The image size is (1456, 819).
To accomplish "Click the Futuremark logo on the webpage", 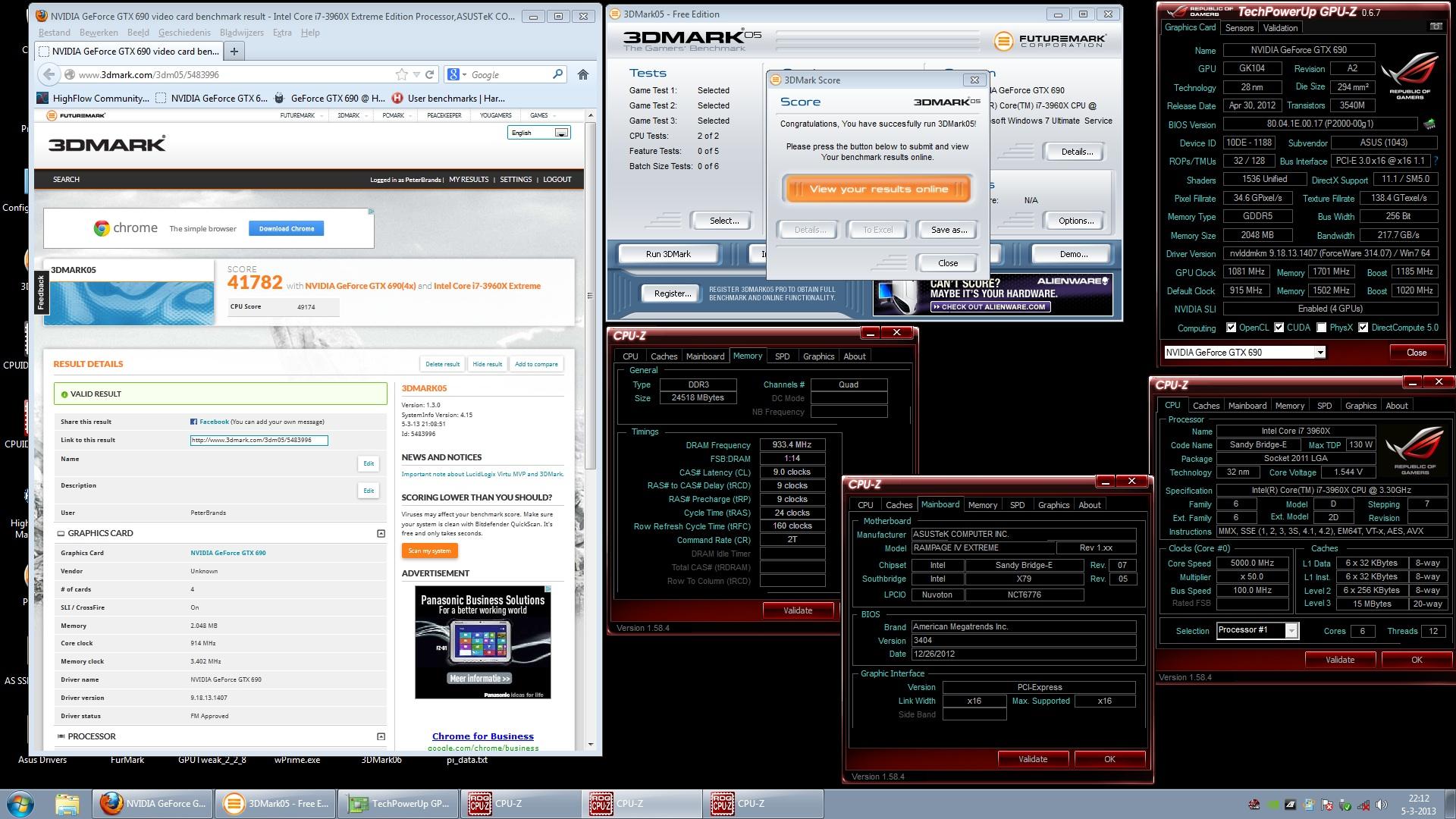I will click(x=76, y=115).
